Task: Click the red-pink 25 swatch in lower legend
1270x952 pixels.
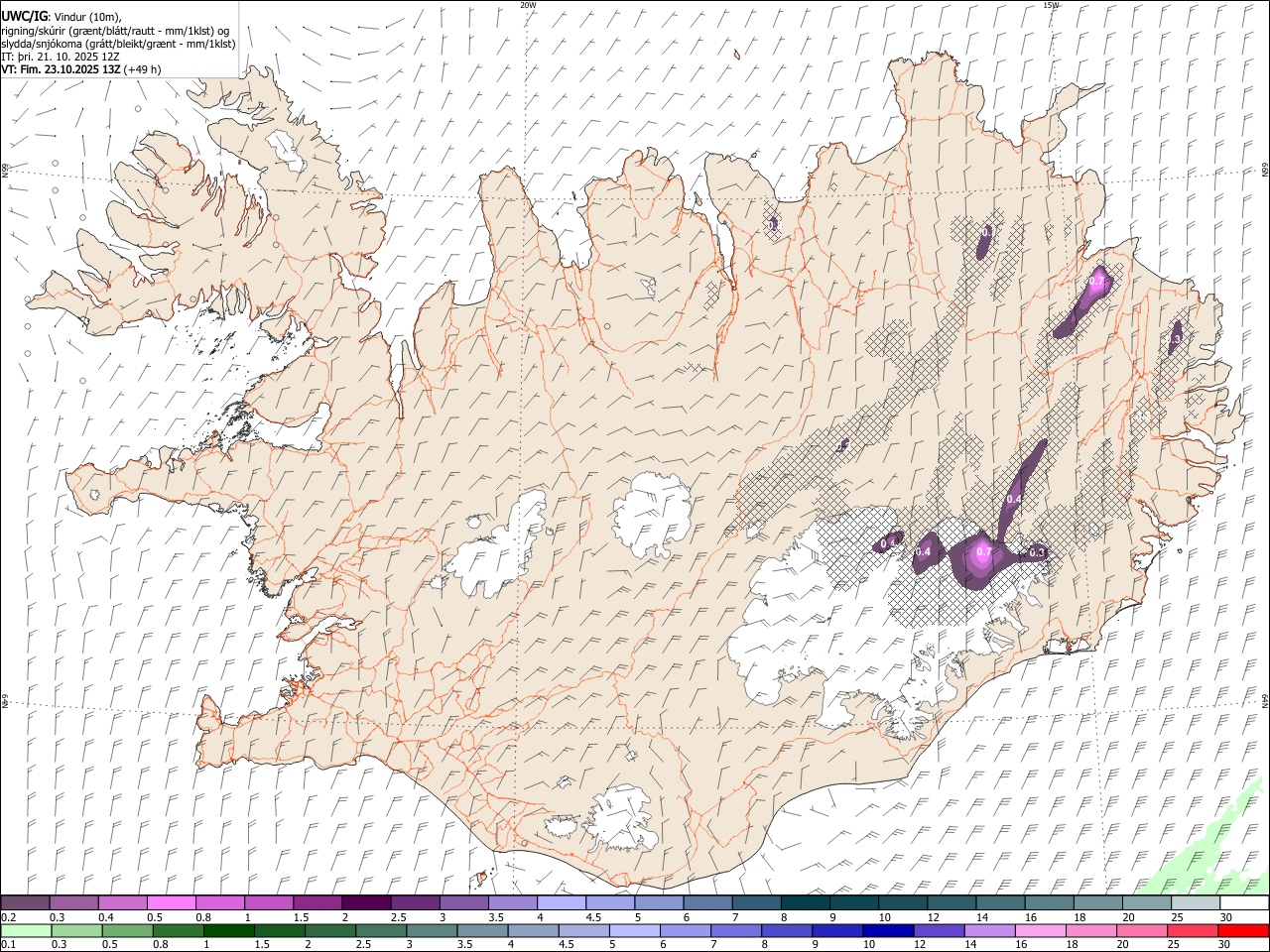Action: click(1193, 931)
